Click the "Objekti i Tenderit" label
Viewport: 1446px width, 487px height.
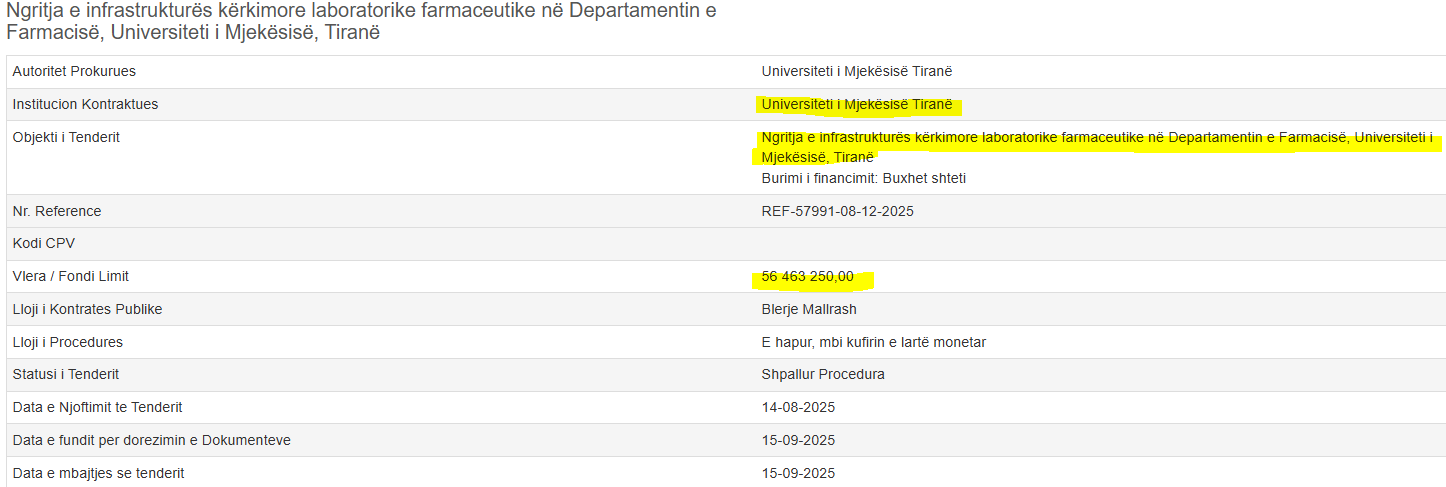tap(66, 137)
